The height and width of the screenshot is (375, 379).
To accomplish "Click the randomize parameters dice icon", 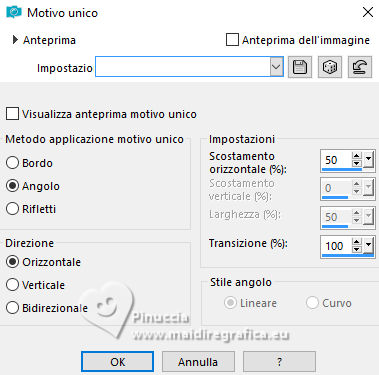I will [330, 67].
